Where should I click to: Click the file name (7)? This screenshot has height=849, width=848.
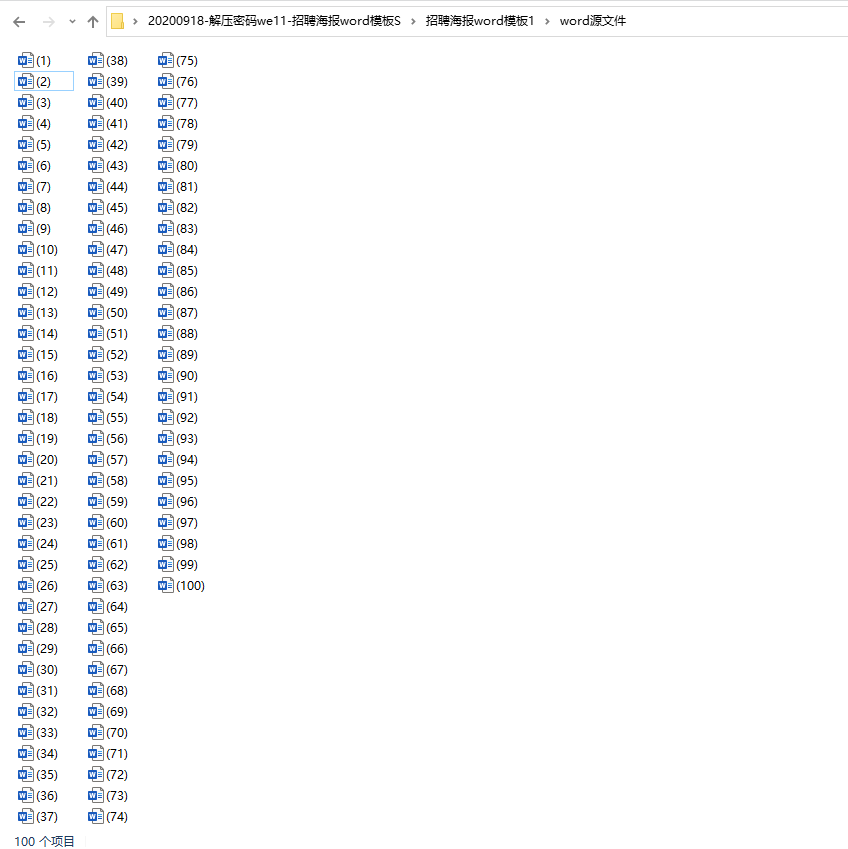[43, 186]
